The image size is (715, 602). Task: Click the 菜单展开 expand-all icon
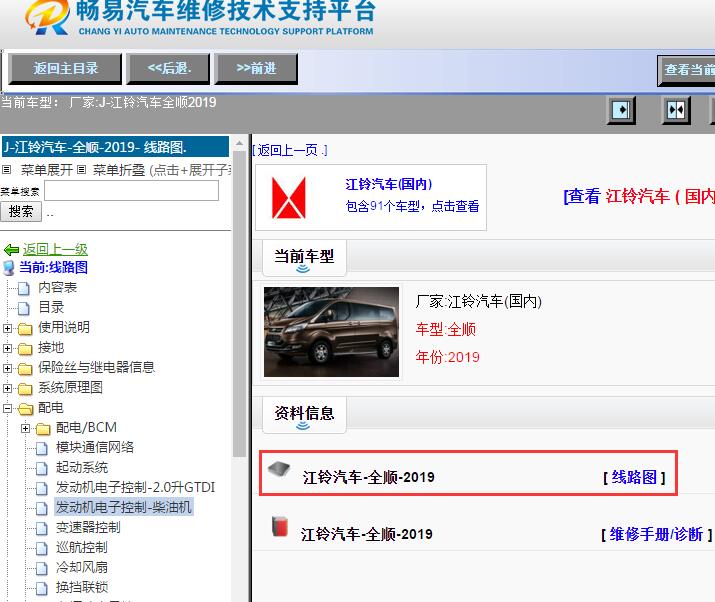[6, 170]
